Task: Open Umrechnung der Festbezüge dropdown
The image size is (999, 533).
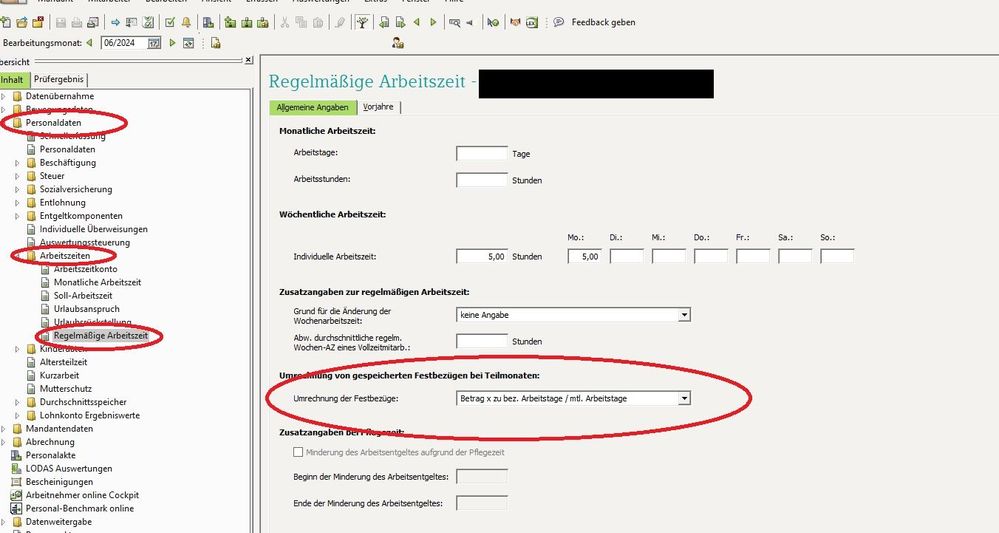Action: tap(684, 399)
